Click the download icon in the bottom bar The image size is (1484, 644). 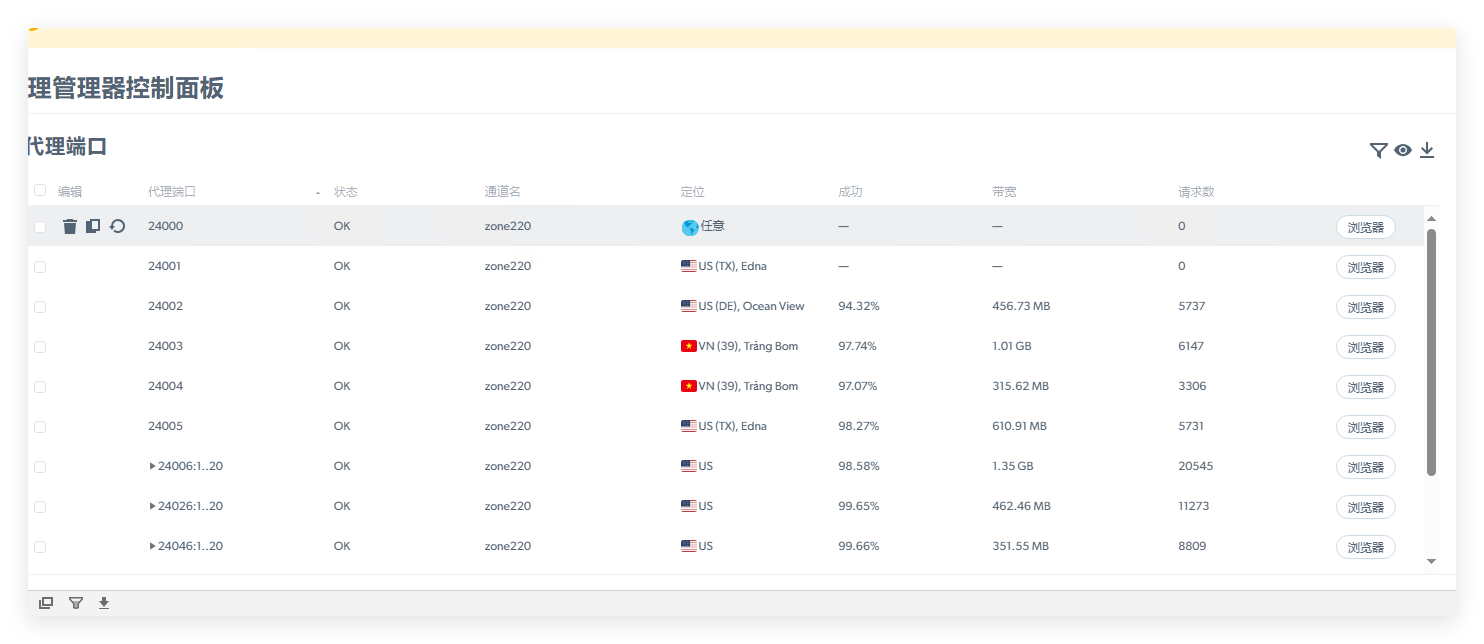point(104,603)
